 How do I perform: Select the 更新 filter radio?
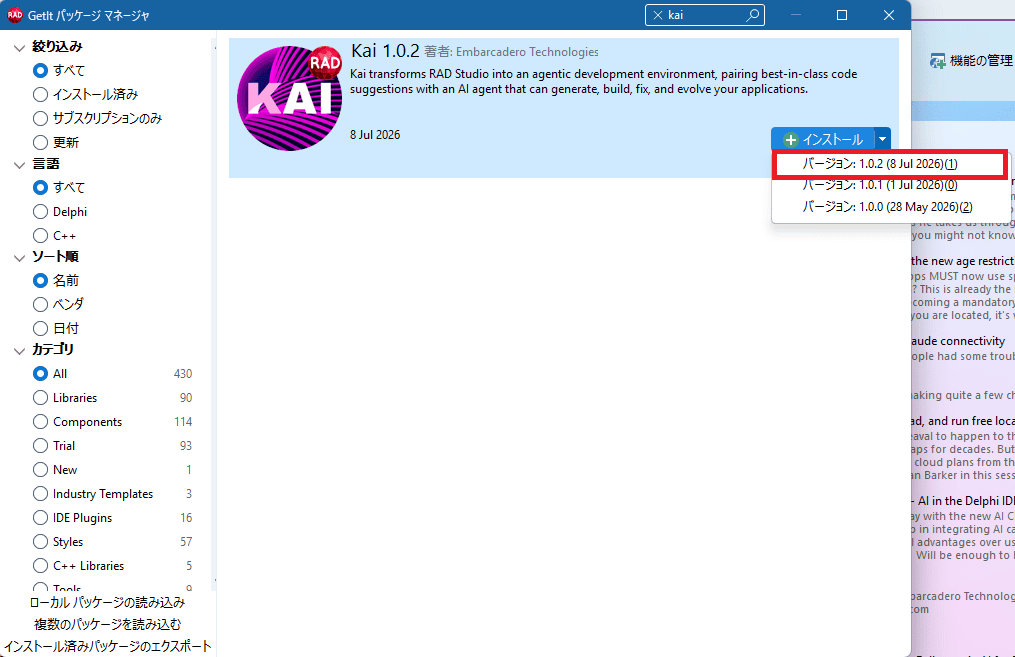click(40, 142)
